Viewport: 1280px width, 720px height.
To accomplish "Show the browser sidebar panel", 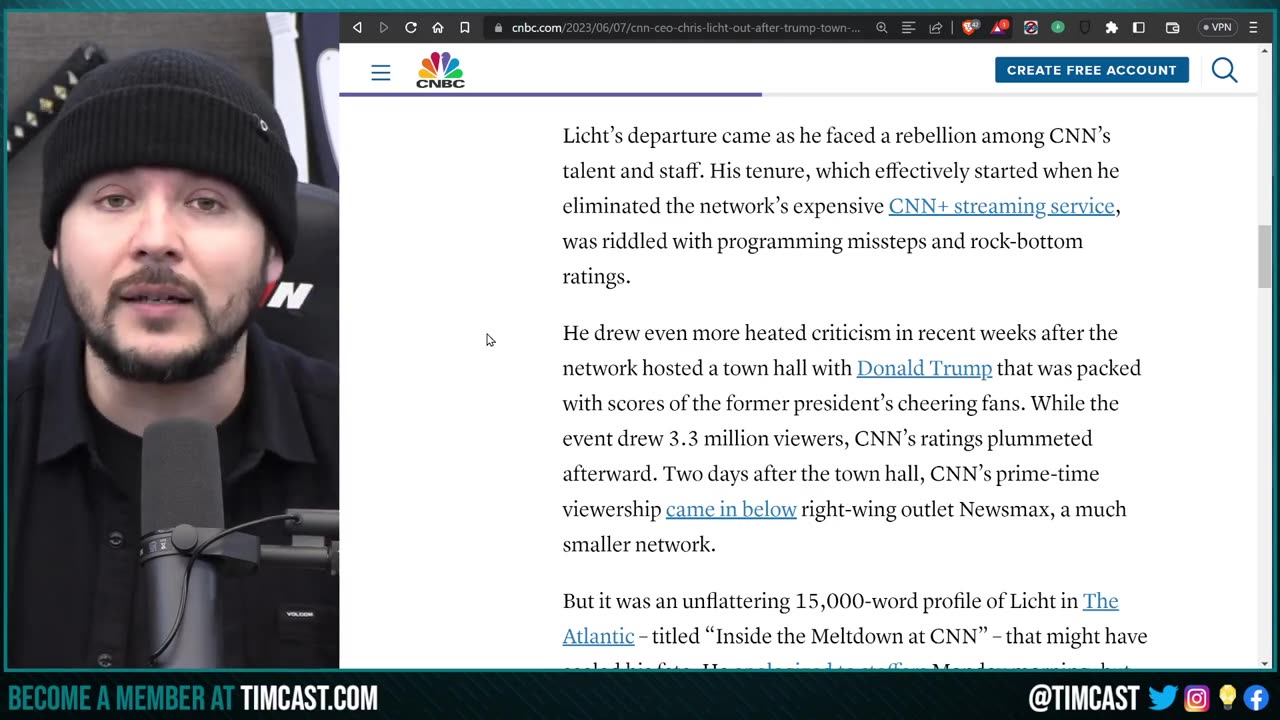I will pyautogui.click(x=1138, y=28).
